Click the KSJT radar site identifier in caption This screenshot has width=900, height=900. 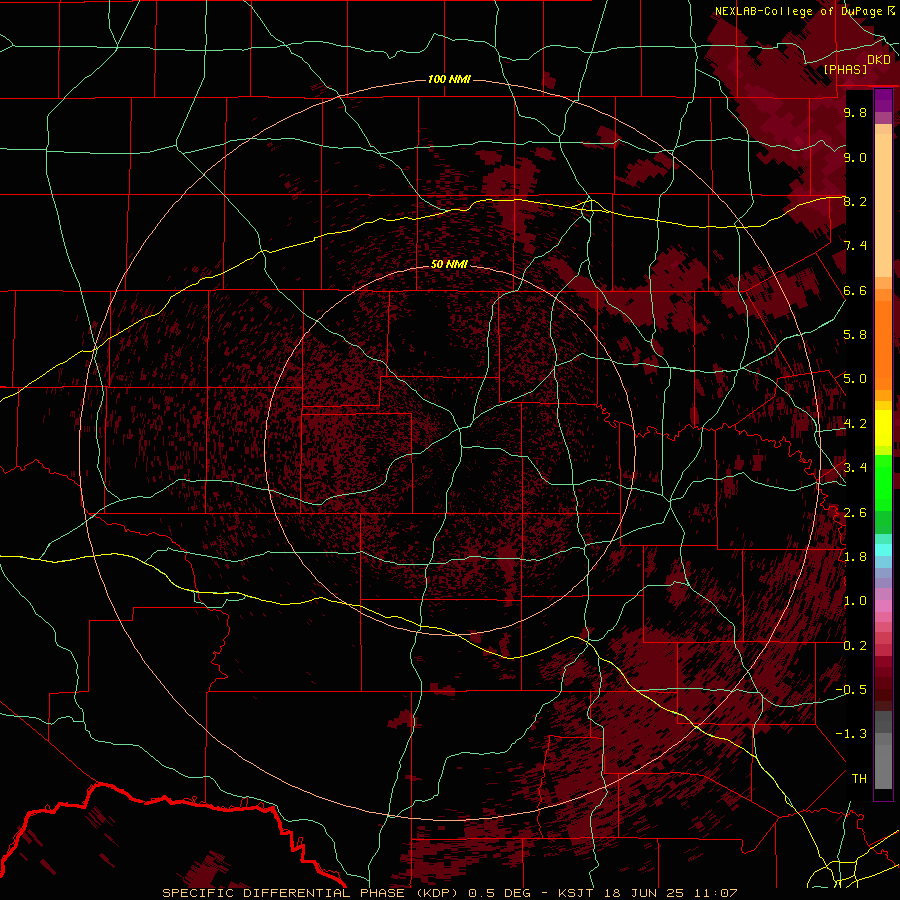(x=575, y=893)
